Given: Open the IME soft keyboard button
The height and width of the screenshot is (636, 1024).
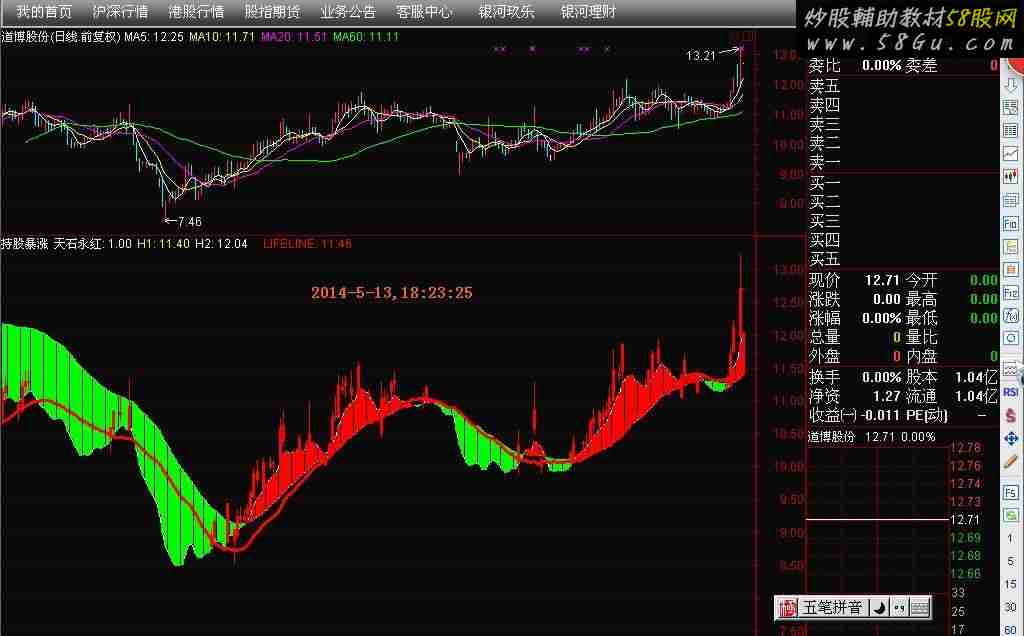Looking at the screenshot, I should point(920,607).
